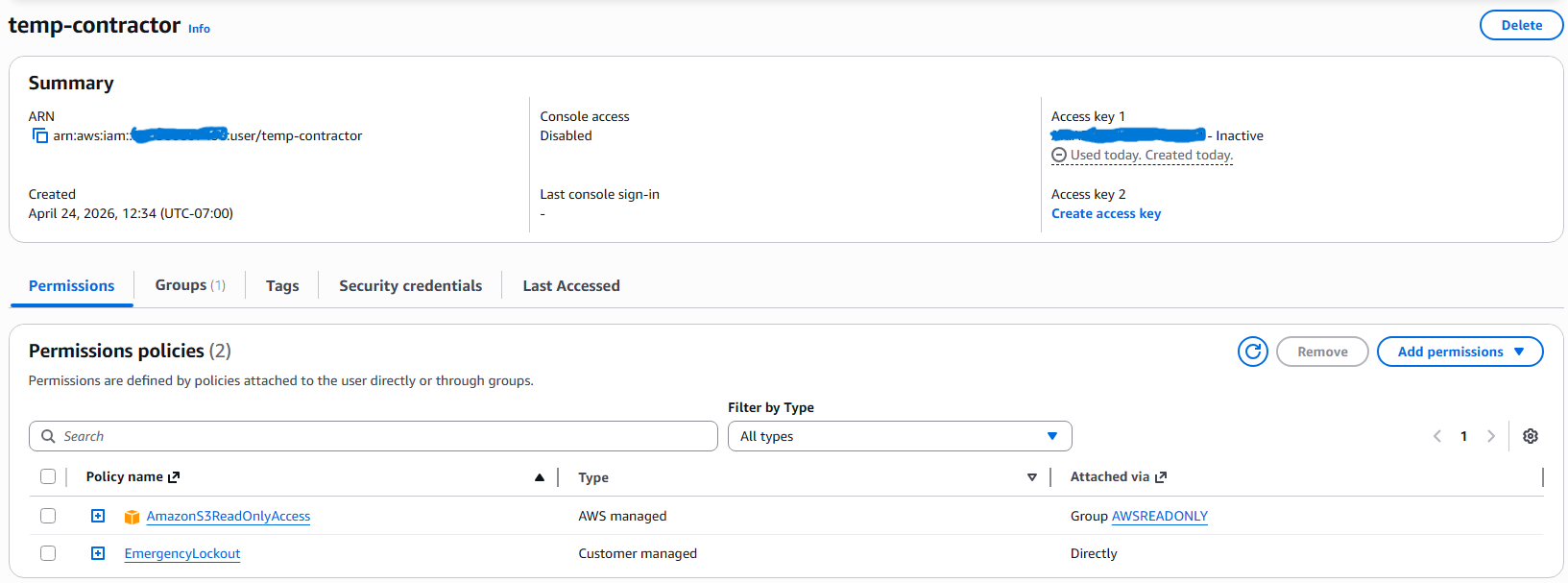
Task: Tick the select-all policies checkbox
Action: 48,477
